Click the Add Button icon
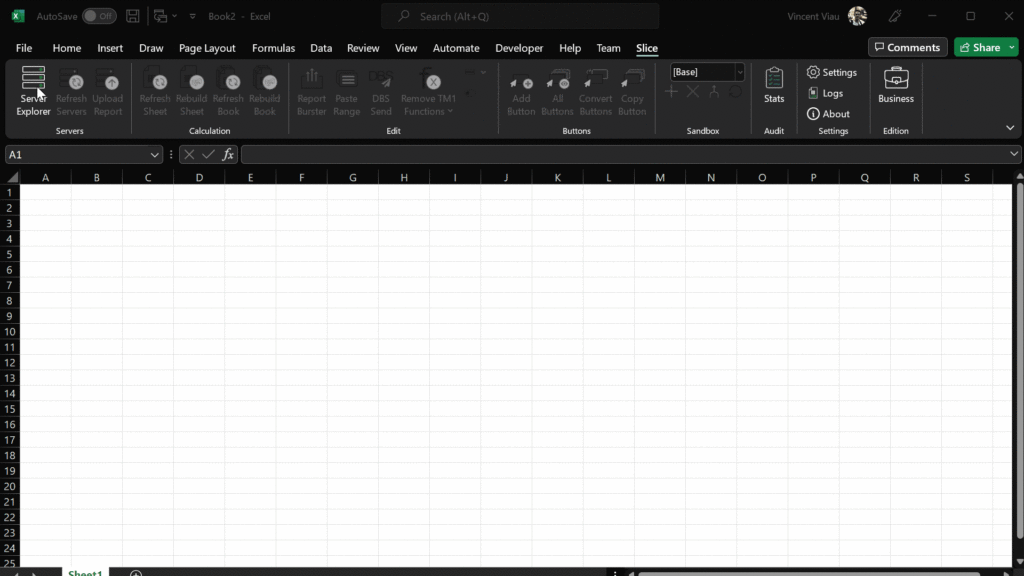The height and width of the screenshot is (576, 1024). (521, 92)
